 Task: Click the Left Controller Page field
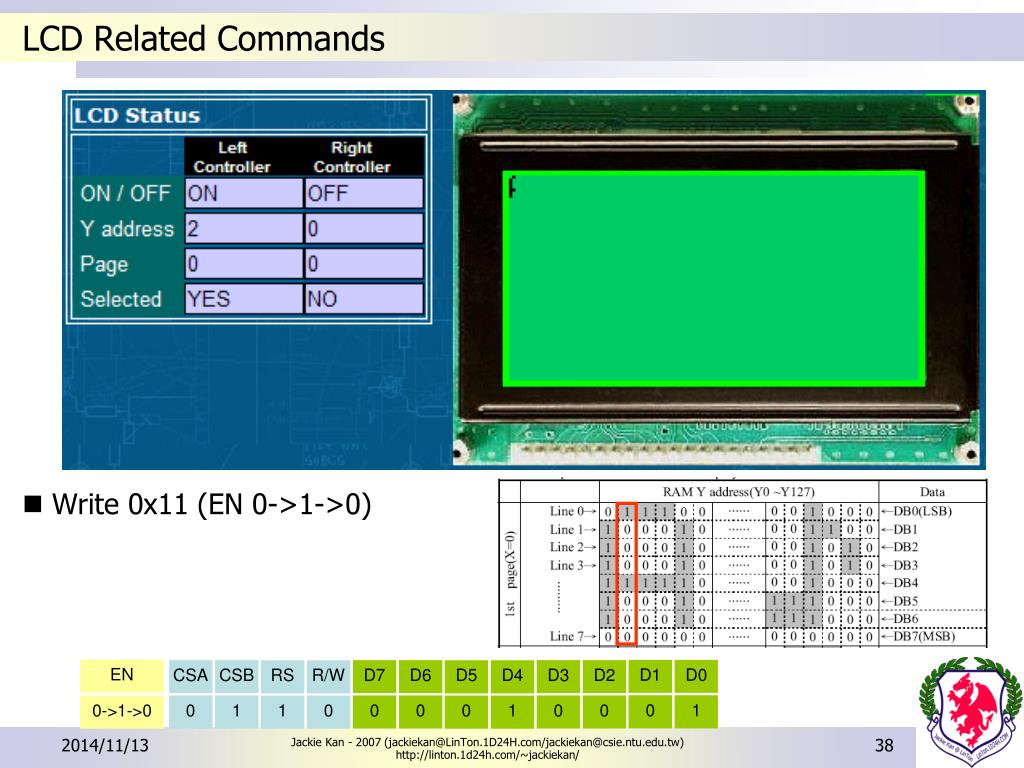pos(244,264)
